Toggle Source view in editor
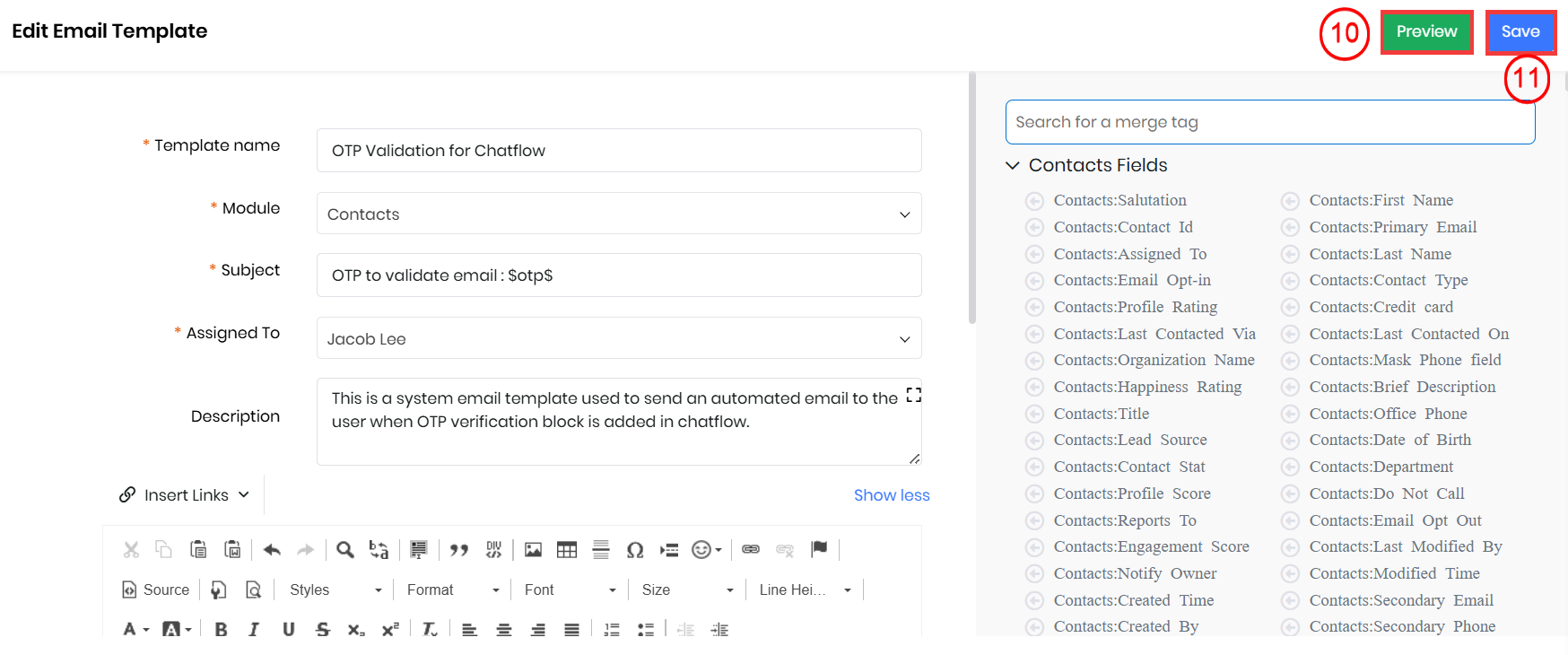This screenshot has width=1568, height=655. pos(156,589)
